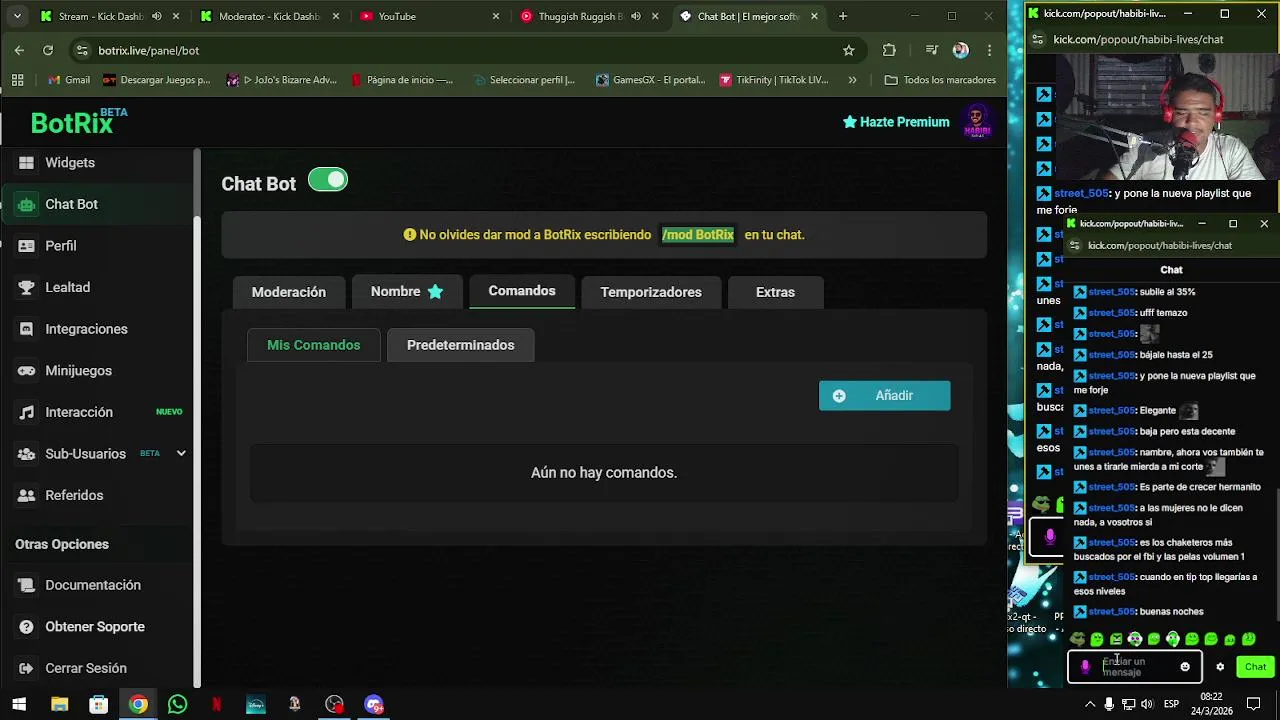Screen dimensions: 1280x720
Task: Open Minijuegos gamepad icon
Action: 26,371
